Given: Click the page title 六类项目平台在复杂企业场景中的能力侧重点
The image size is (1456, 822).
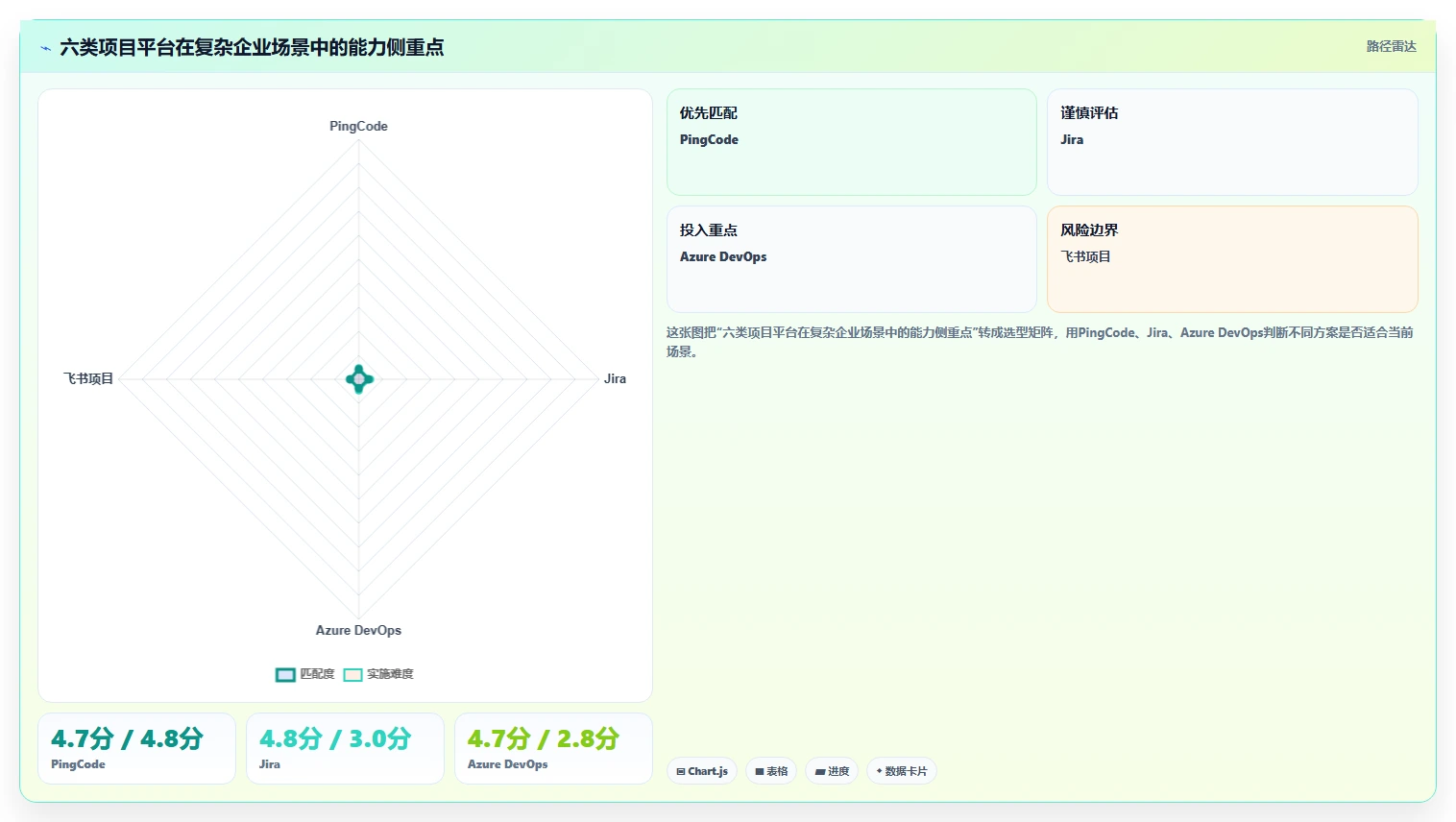Looking at the screenshot, I should pyautogui.click(x=252, y=47).
